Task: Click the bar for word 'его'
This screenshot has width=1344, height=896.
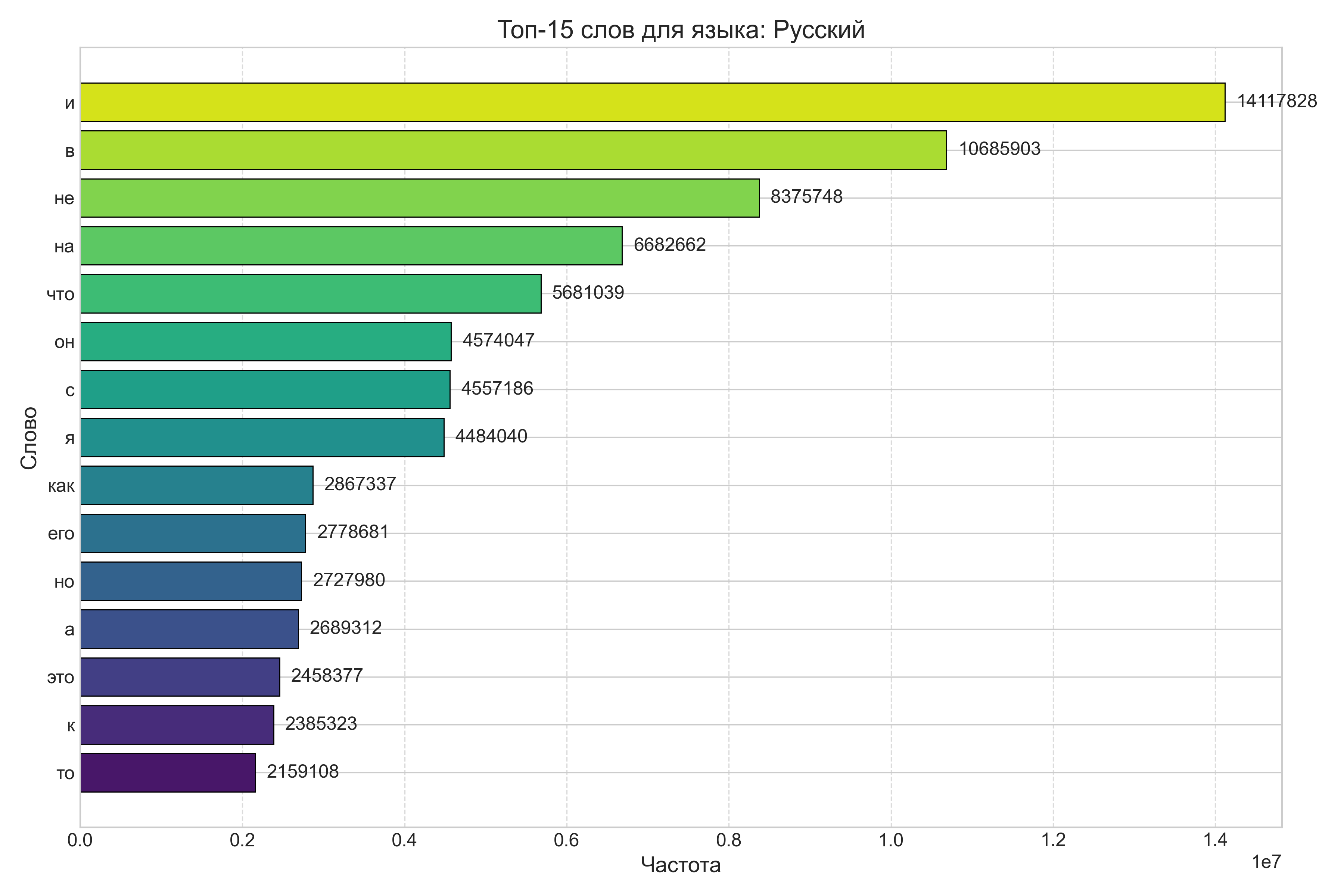Action: tap(193, 533)
